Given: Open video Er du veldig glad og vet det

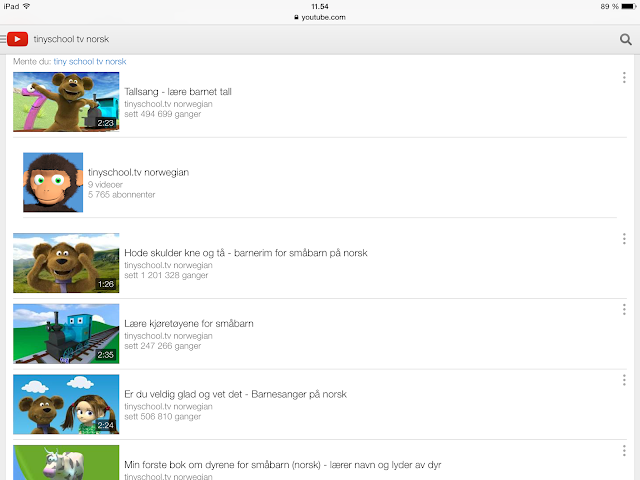Looking at the screenshot, I should [236, 394].
